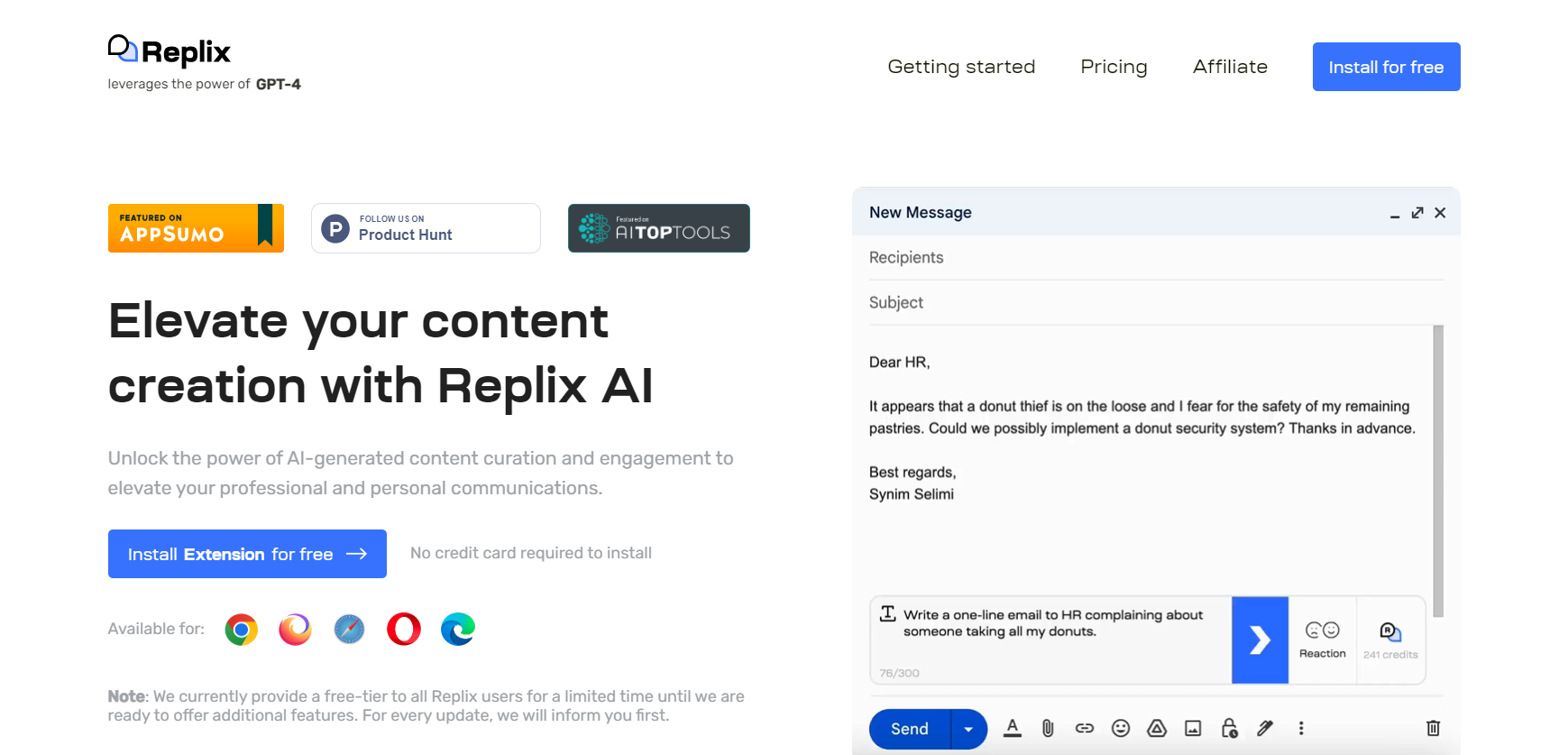Open more options three-dot menu
Viewport: 1568px width, 755px height.
point(1301,728)
